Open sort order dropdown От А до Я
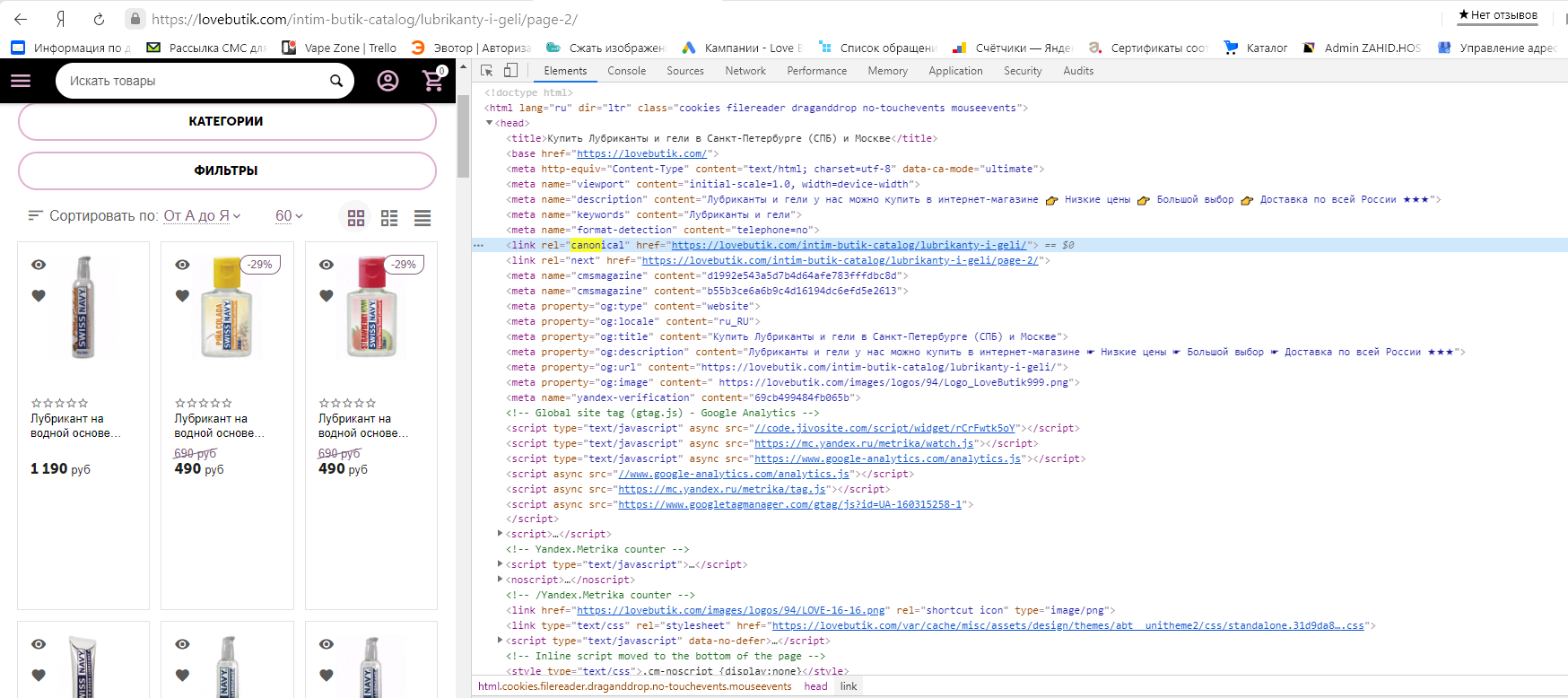 tap(202, 216)
